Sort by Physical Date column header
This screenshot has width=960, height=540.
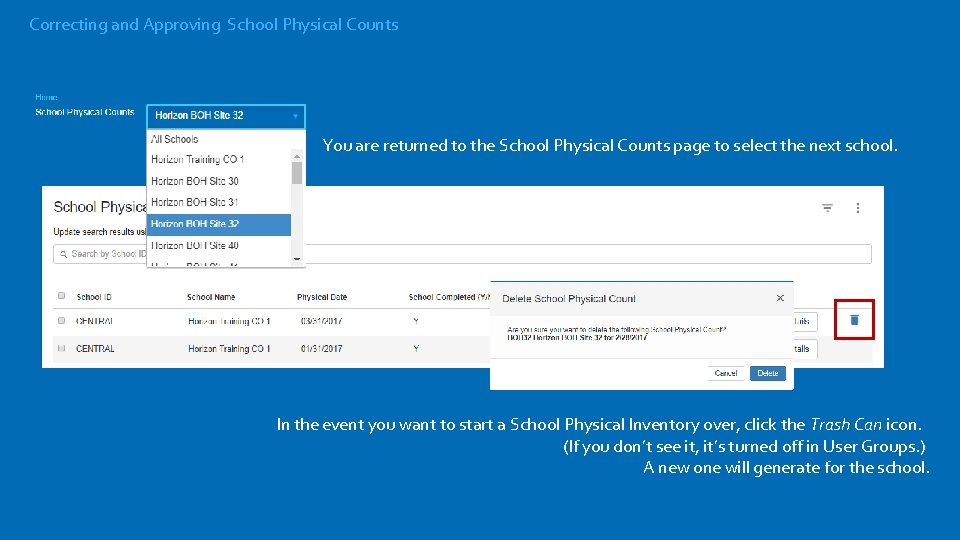pyautogui.click(x=322, y=297)
